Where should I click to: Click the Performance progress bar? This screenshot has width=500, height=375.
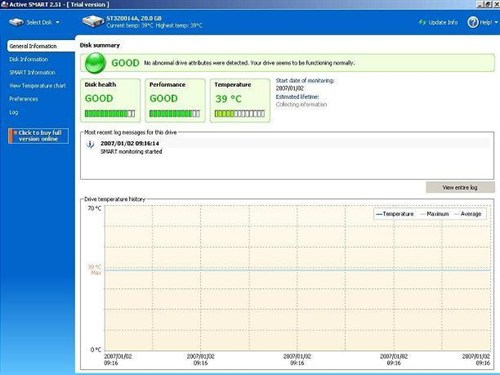(x=174, y=114)
